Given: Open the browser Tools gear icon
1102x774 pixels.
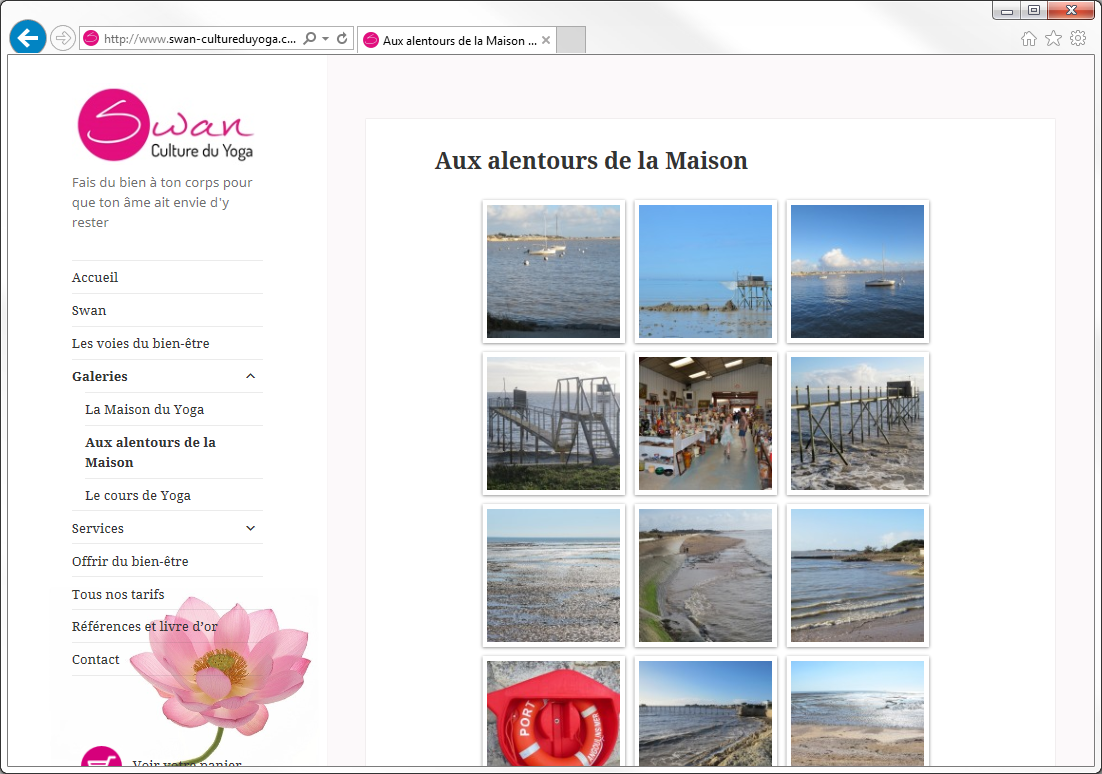Looking at the screenshot, I should pyautogui.click(x=1078, y=39).
